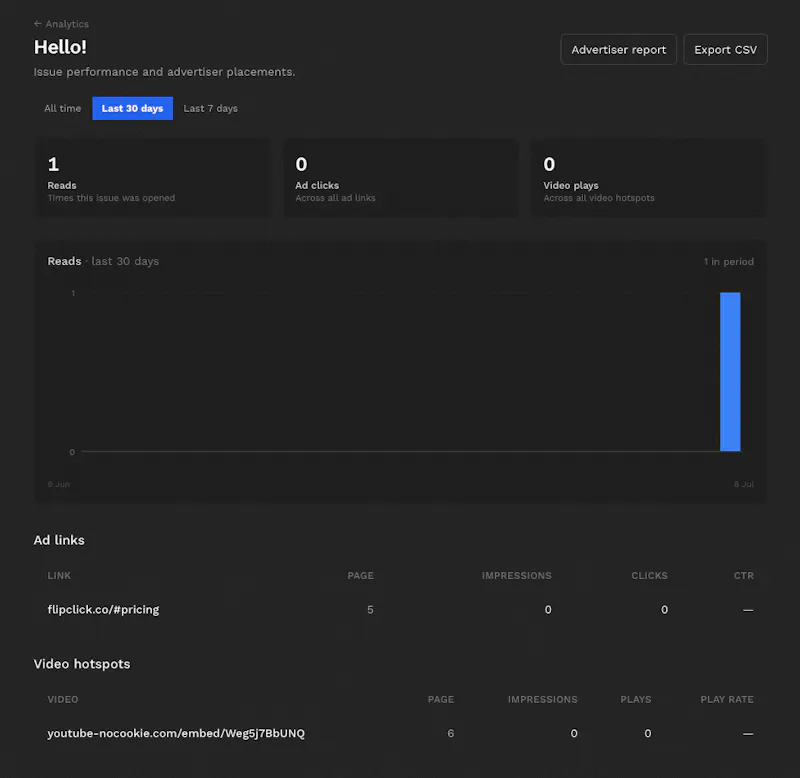The height and width of the screenshot is (778, 800).
Task: Click the Export CSV button
Action: coord(725,49)
